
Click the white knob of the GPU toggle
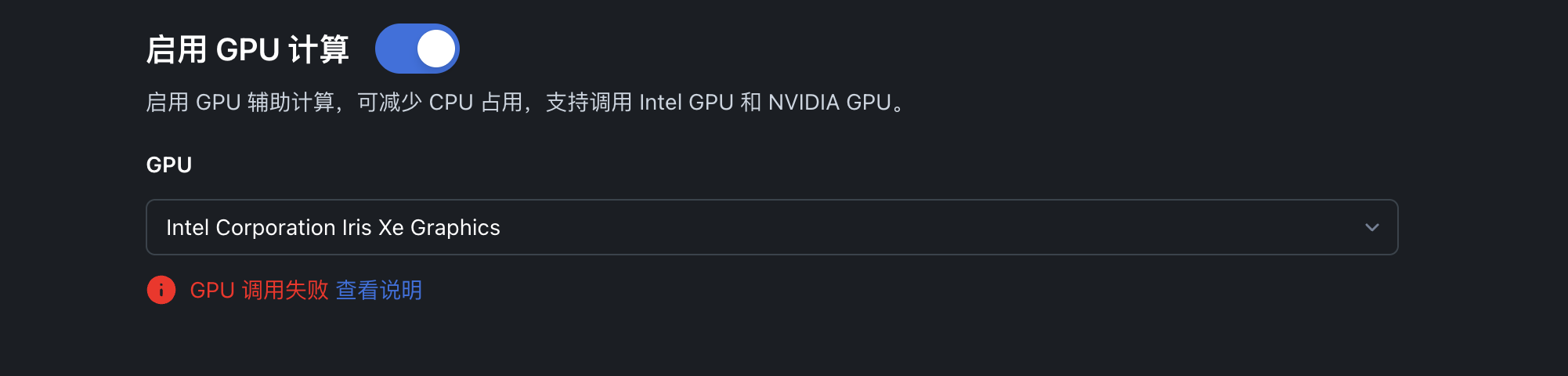(x=436, y=49)
